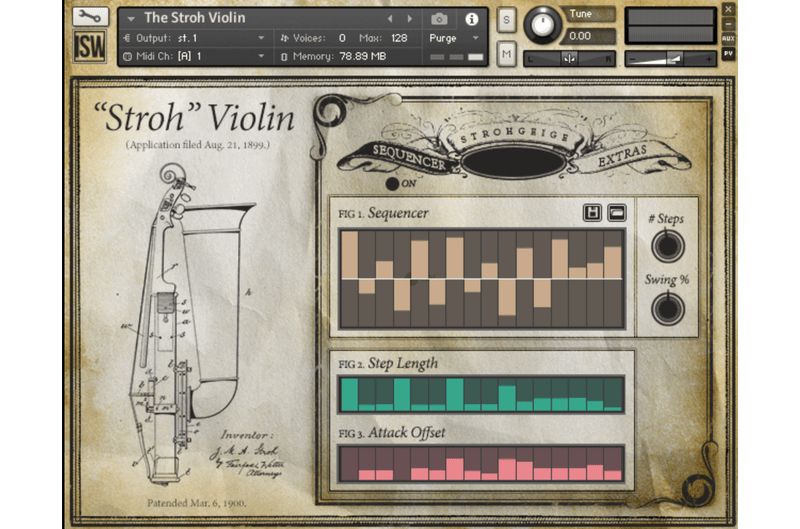Switch to the Extras tab banner
This screenshot has width=800, height=529.
[x=623, y=156]
